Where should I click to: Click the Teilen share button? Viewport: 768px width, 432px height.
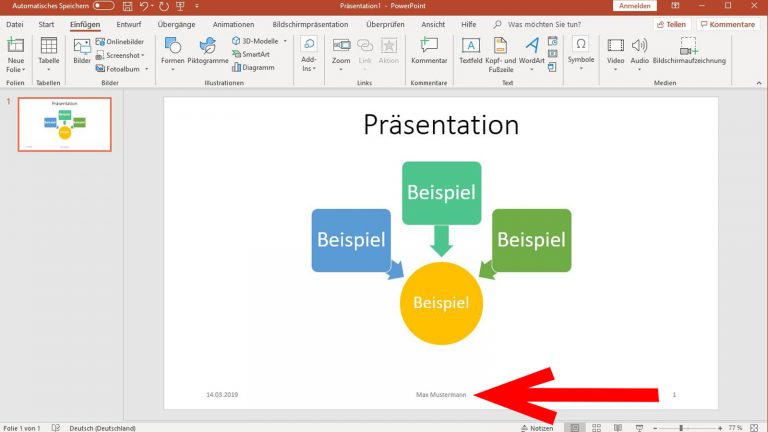(x=672, y=24)
